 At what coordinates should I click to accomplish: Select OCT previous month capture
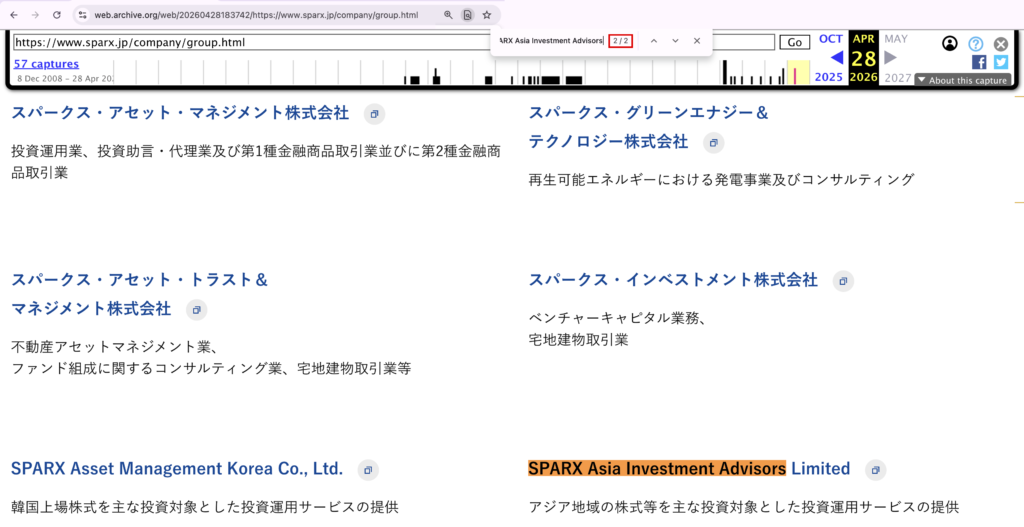(831, 39)
